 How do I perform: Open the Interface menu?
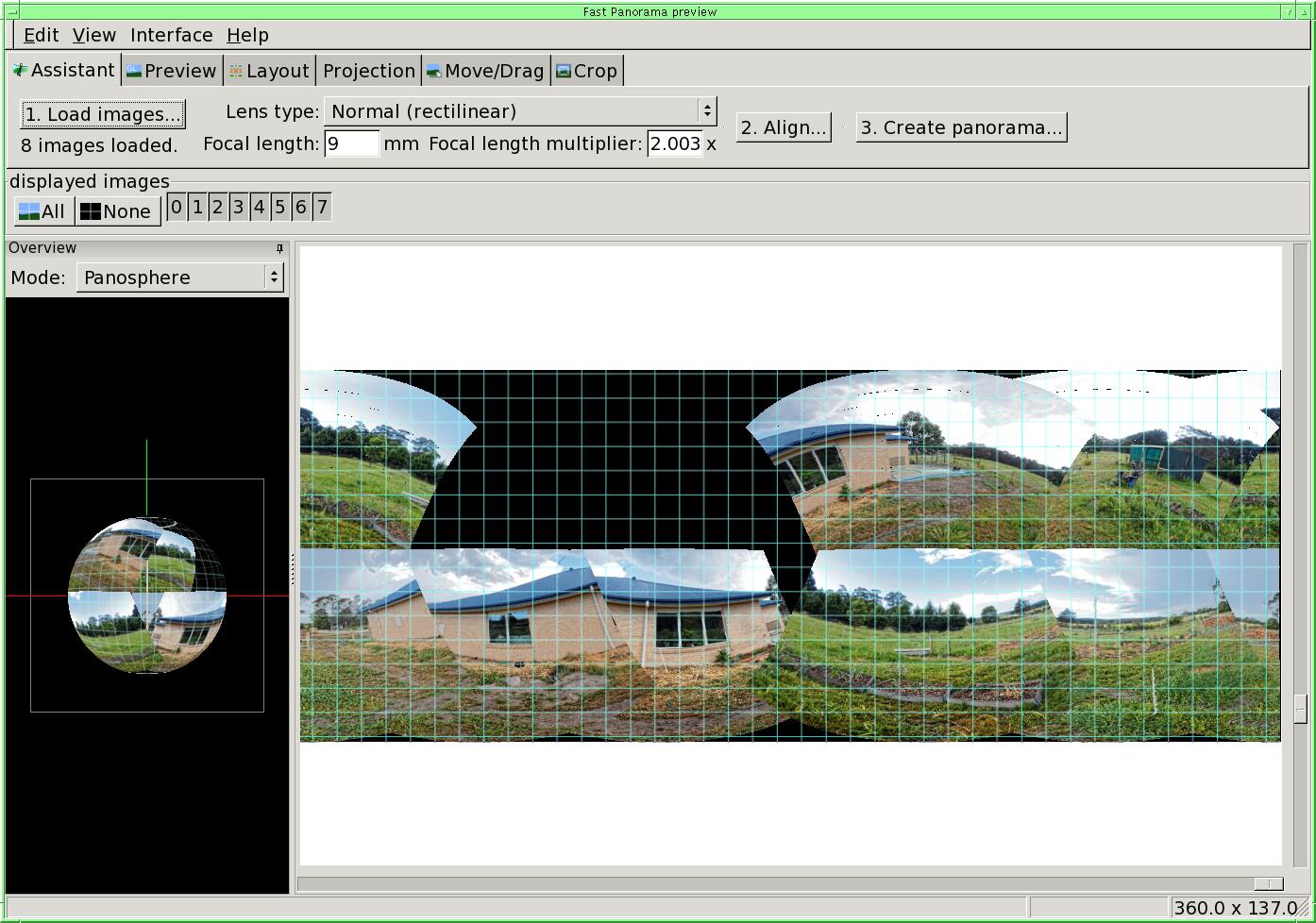pyautogui.click(x=171, y=35)
